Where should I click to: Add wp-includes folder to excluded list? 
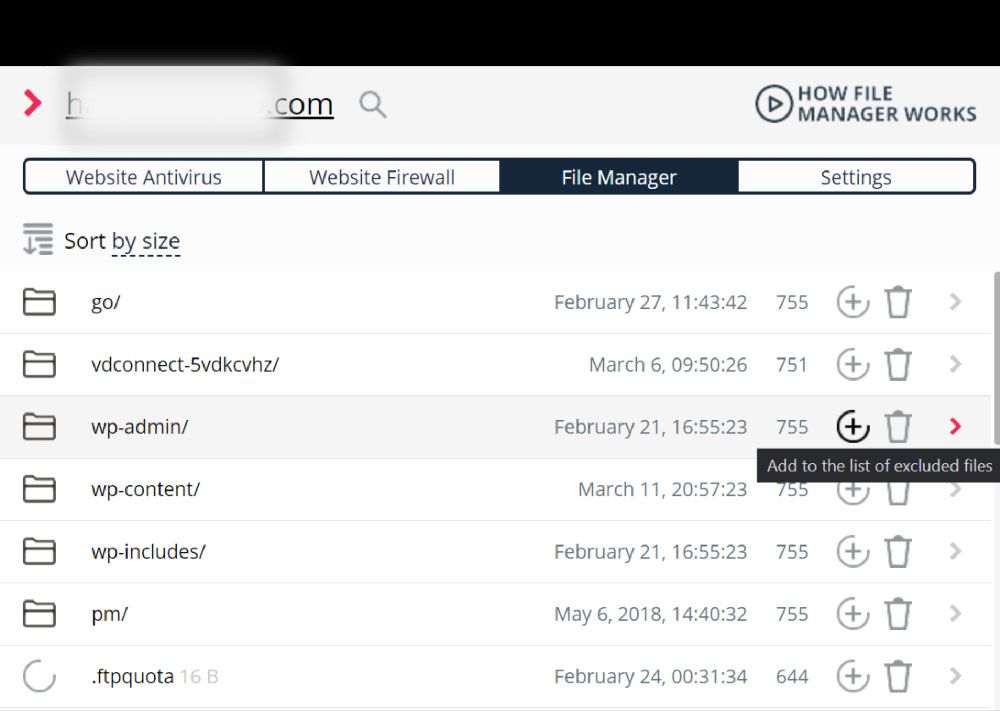852,552
